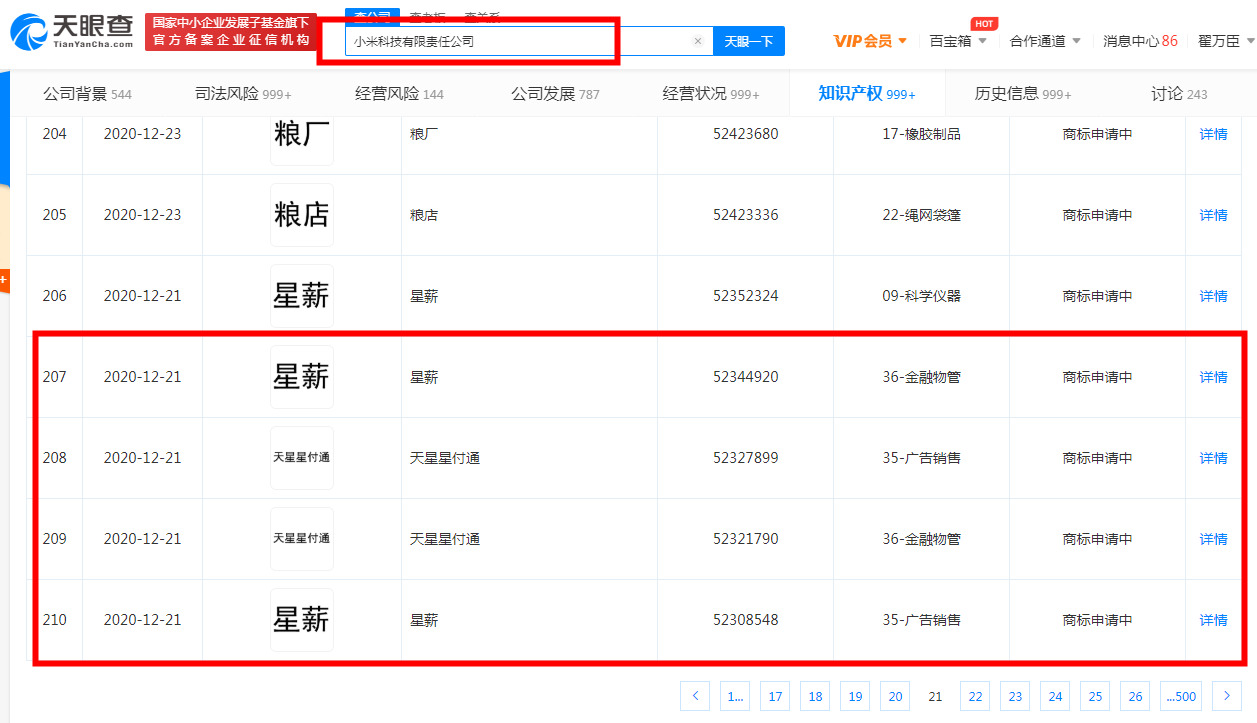Screen dimensions: 1257x723
Task: Go to page 23
Action: click(1015, 696)
